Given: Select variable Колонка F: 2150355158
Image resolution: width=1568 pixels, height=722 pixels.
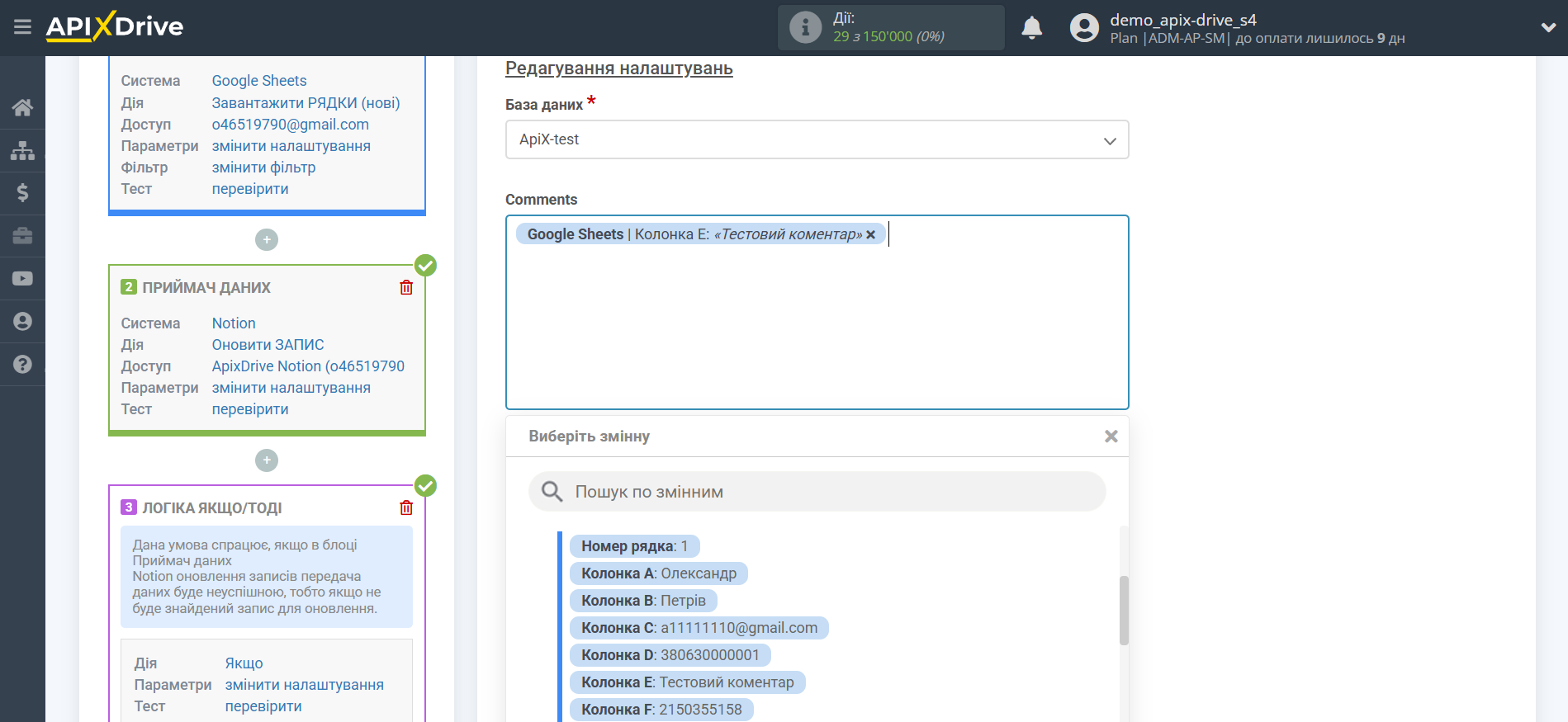Looking at the screenshot, I should coord(661,710).
